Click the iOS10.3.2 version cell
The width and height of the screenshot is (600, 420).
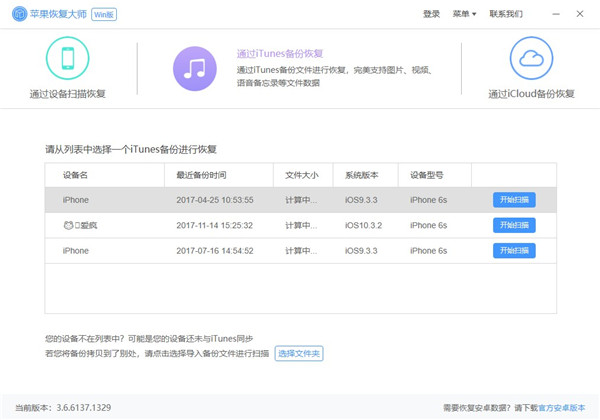364,225
